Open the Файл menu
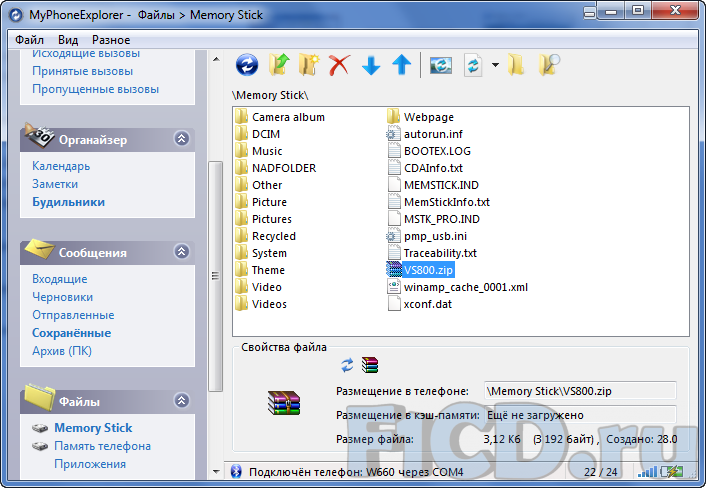The width and height of the screenshot is (706, 488). 29,40
